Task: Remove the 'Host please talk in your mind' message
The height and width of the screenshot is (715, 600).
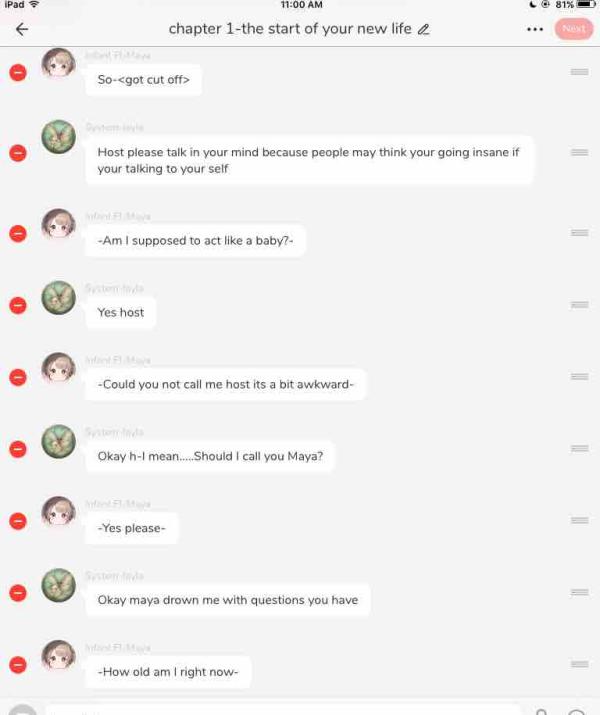Action: (x=18, y=153)
